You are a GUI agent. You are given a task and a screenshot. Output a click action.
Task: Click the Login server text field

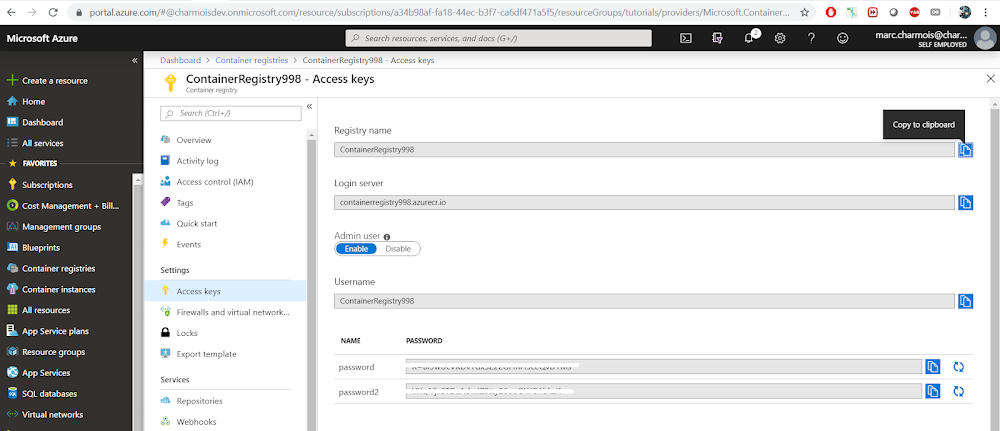coord(644,203)
